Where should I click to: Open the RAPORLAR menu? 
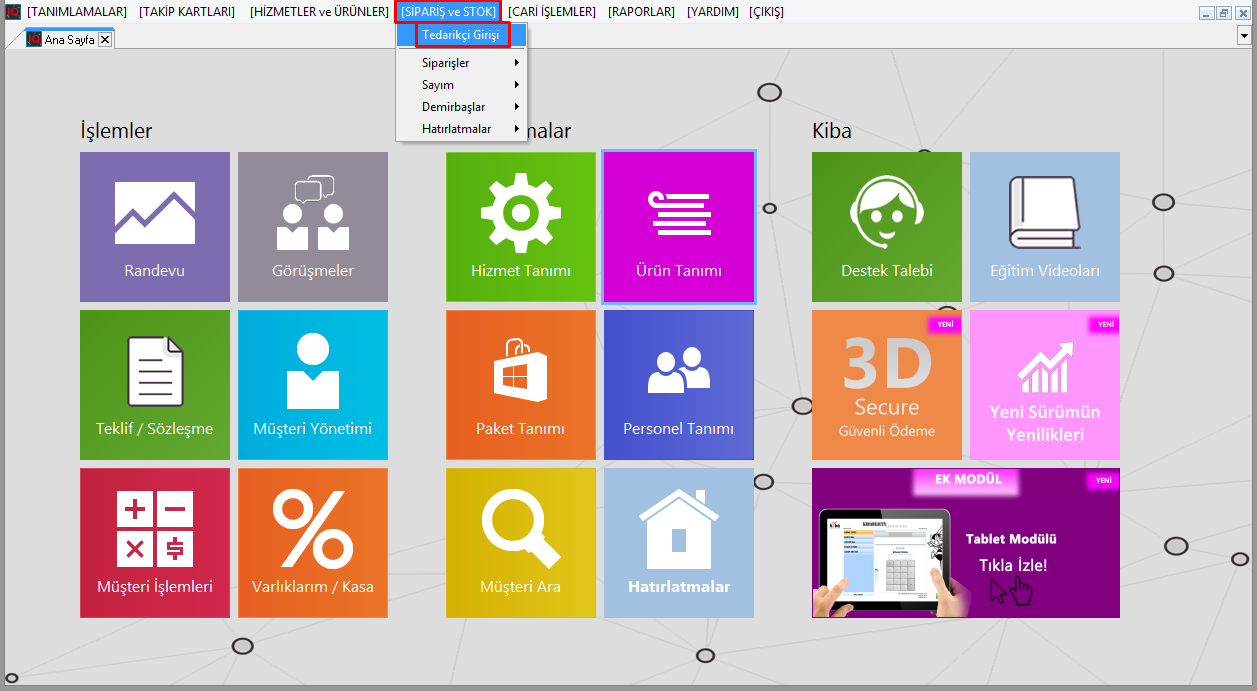tap(641, 12)
